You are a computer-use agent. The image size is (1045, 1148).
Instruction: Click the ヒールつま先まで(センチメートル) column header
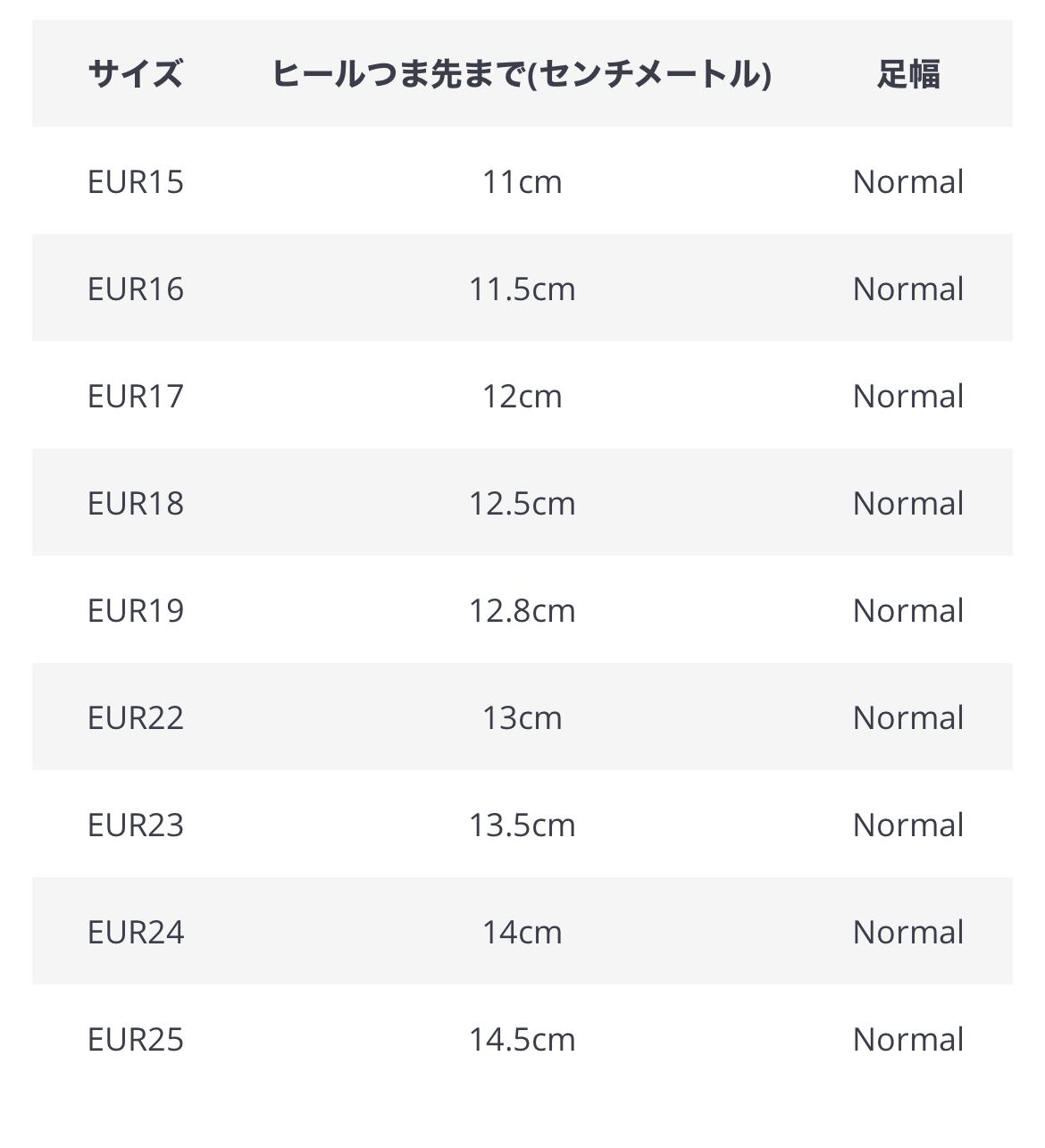522,73
